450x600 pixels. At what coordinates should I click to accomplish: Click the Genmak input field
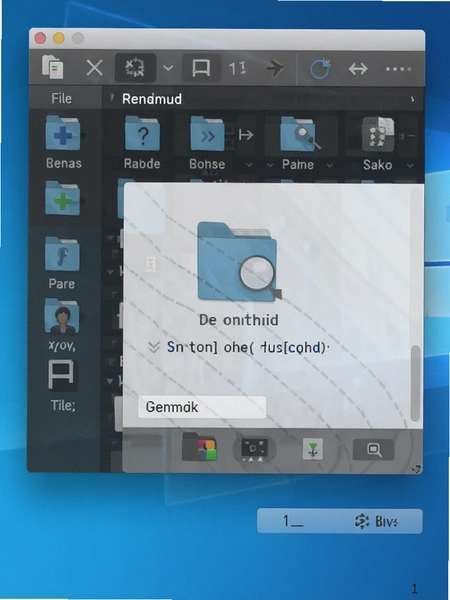click(202, 407)
